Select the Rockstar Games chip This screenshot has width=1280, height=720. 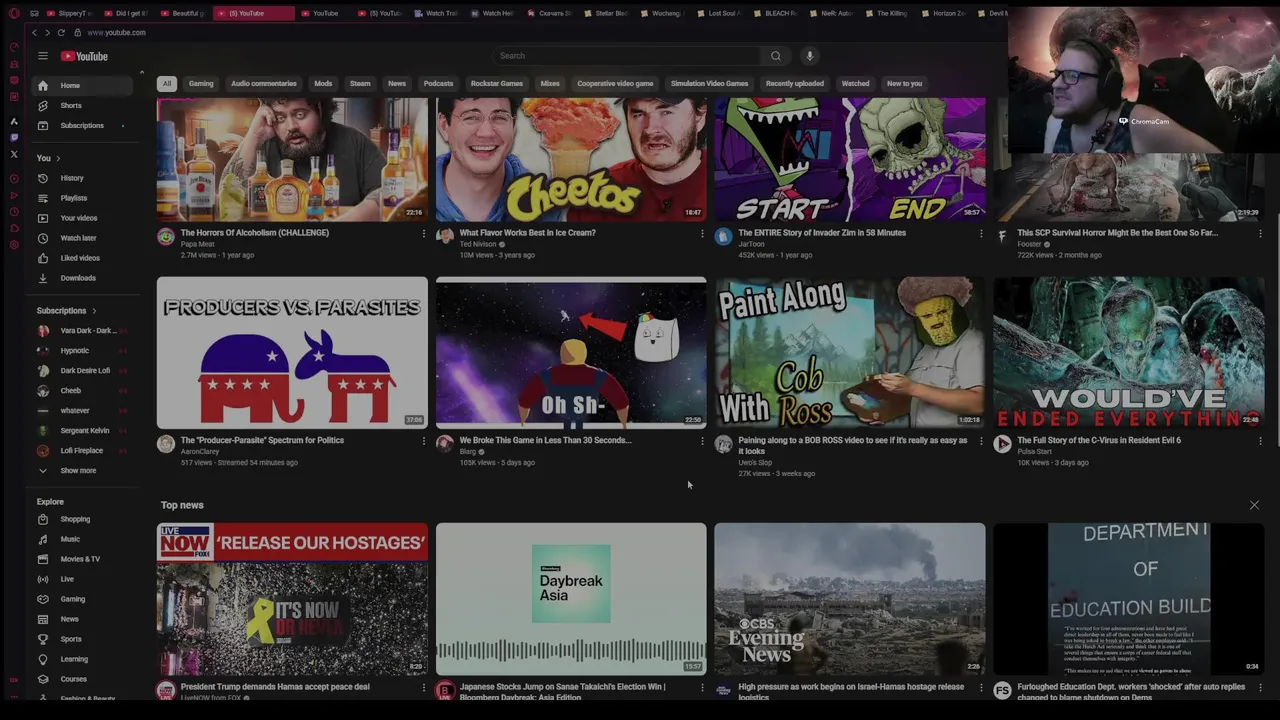(x=497, y=84)
